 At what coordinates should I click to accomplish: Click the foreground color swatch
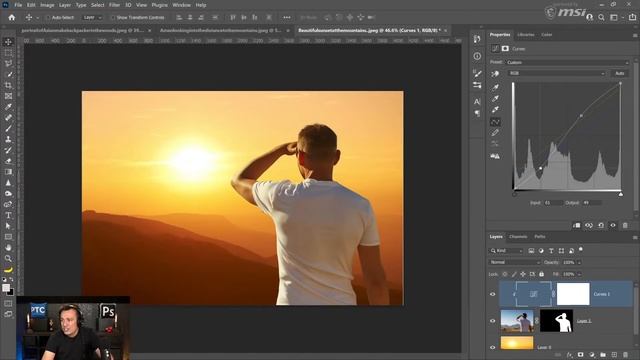6,288
